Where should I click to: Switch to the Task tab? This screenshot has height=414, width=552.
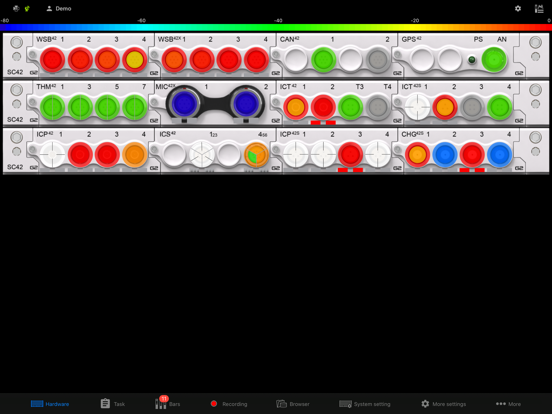113,404
